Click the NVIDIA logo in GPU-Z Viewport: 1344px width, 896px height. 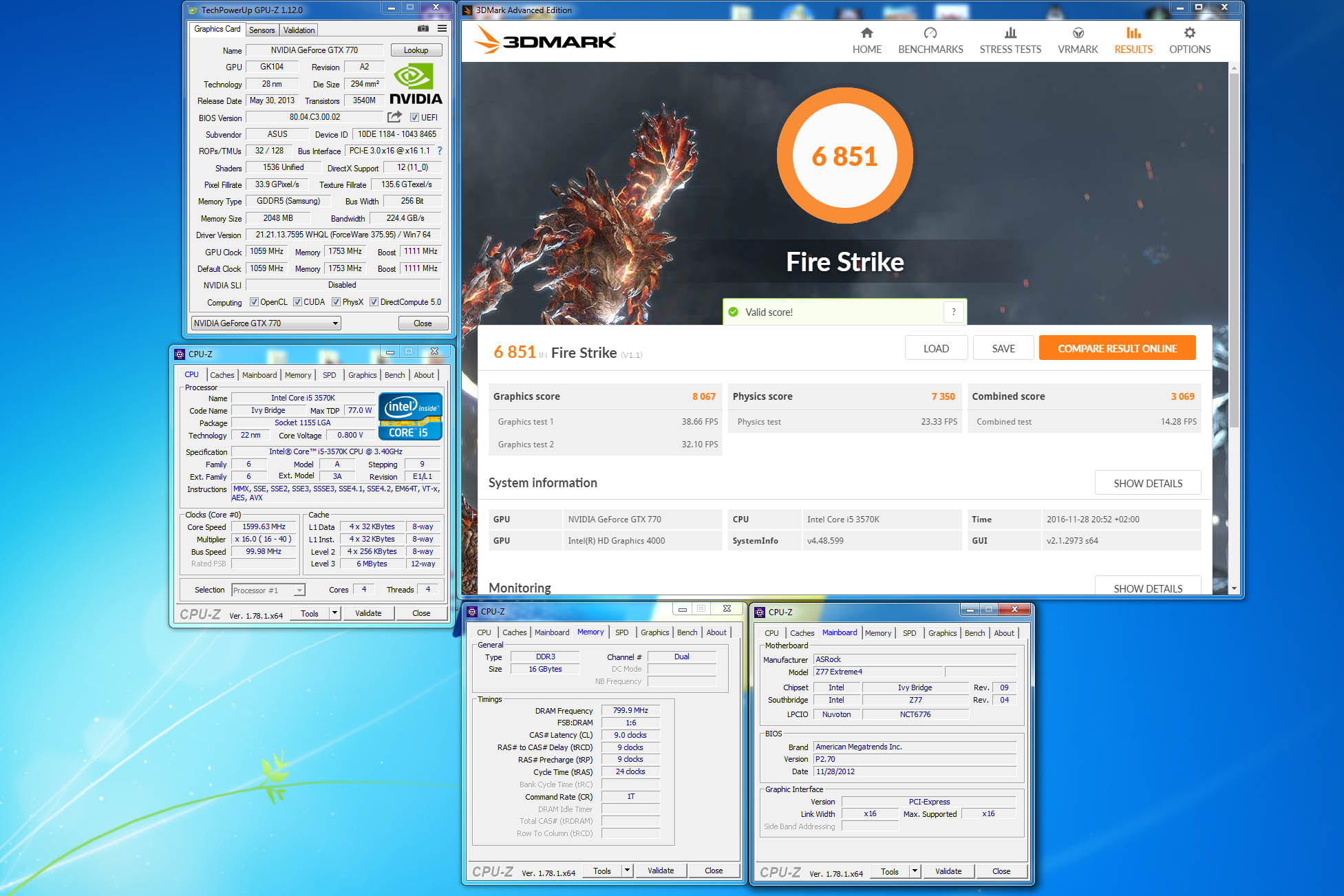click(x=416, y=84)
